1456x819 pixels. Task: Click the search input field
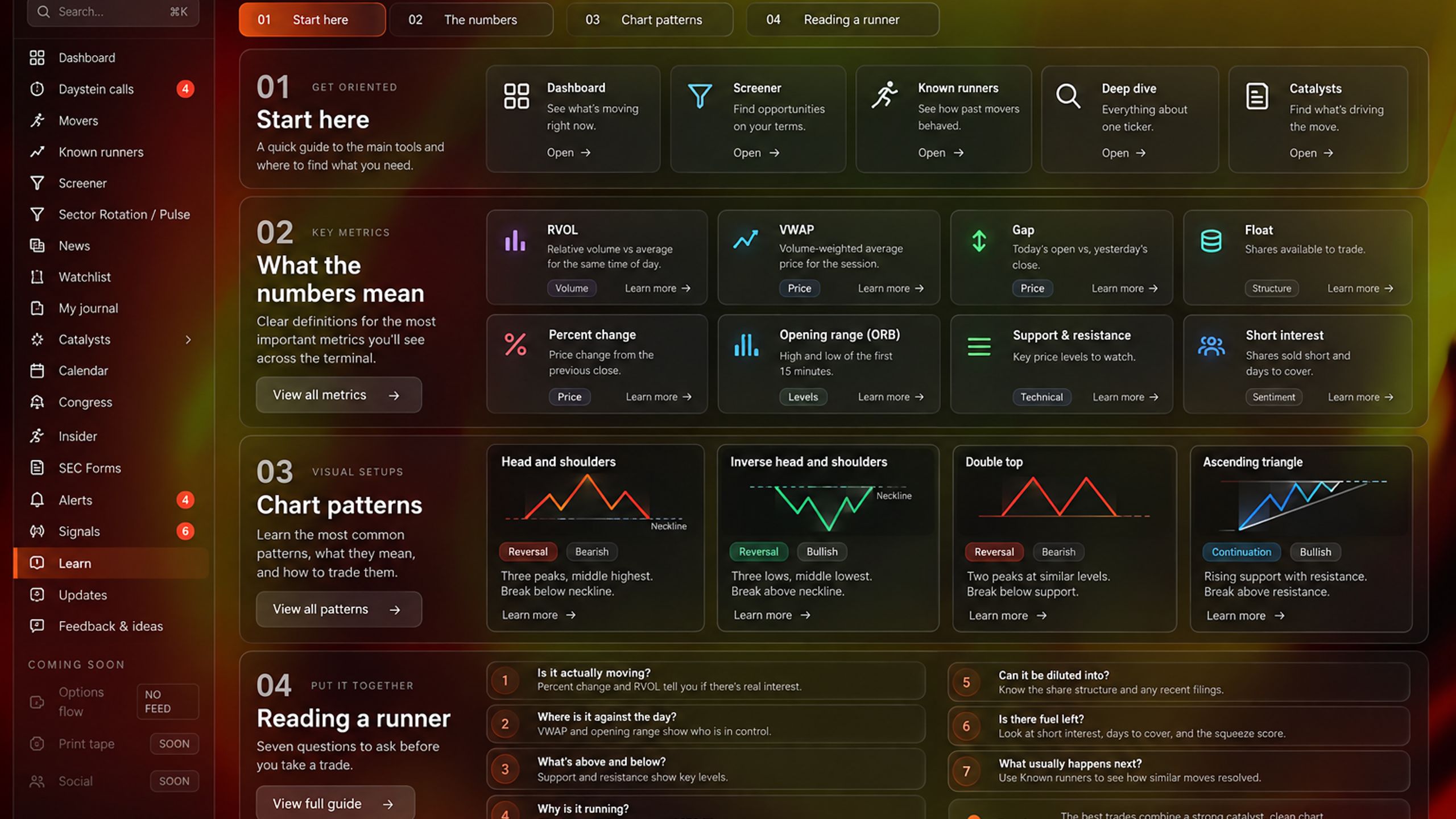pos(113,13)
